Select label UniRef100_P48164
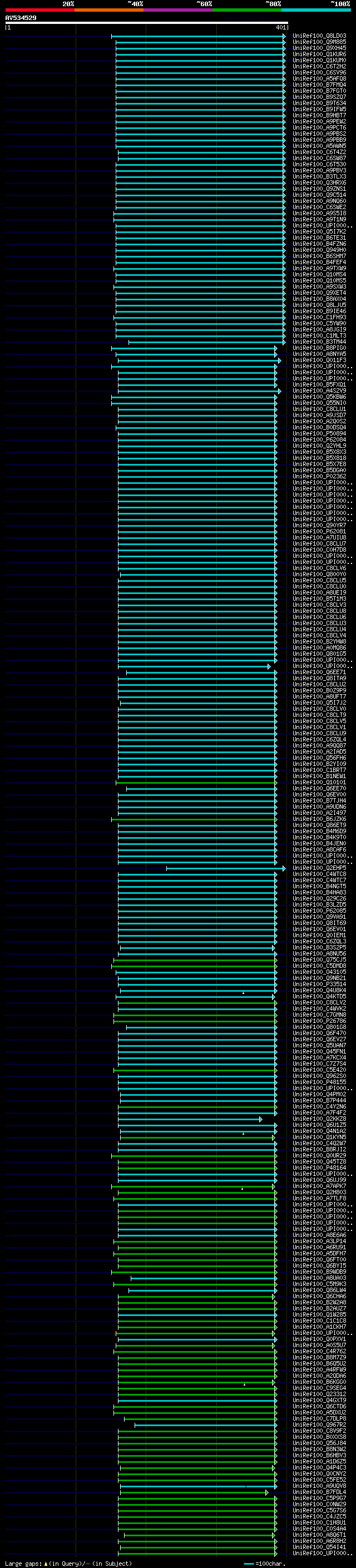This screenshot has width=356, height=1568. (319, 1169)
